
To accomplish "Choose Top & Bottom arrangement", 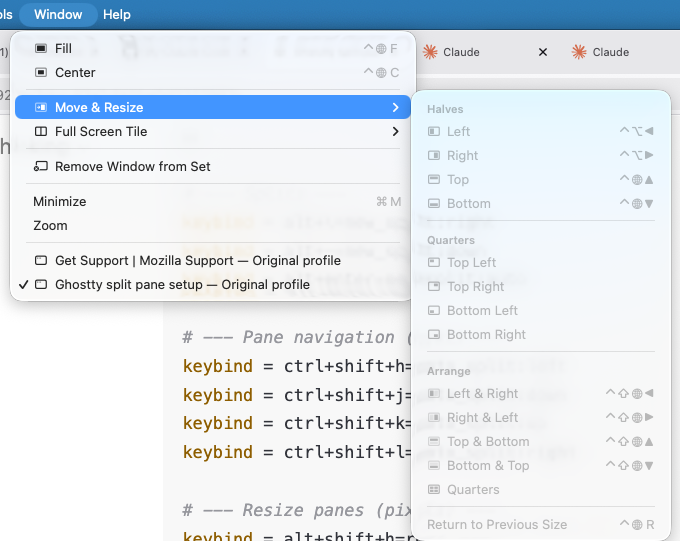I will click(x=488, y=441).
